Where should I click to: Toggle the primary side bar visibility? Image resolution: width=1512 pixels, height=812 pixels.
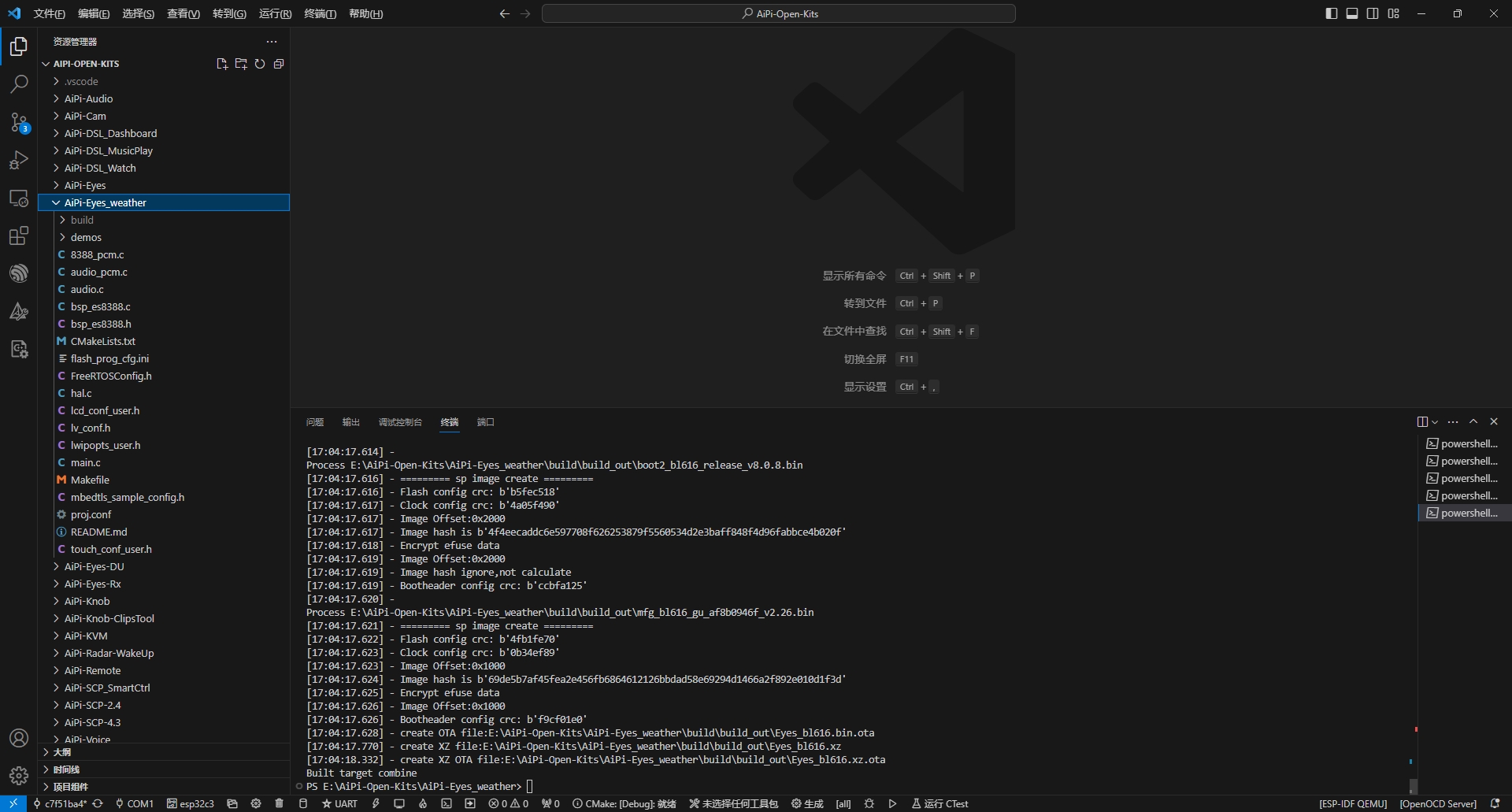1332,13
